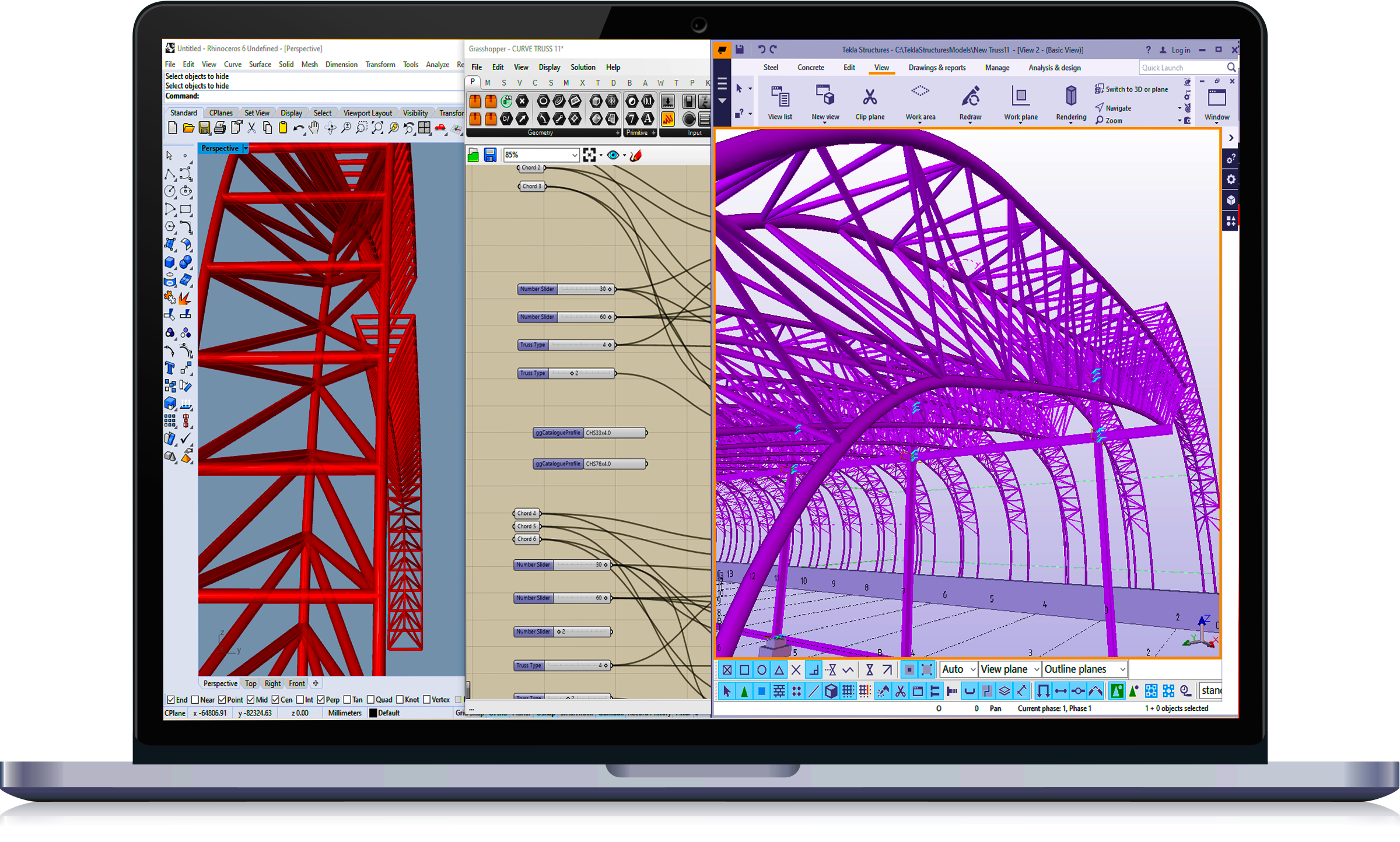Adjust upper Truss Type slider with value 4
This screenshot has width=1400, height=842.
pyautogui.click(x=566, y=345)
